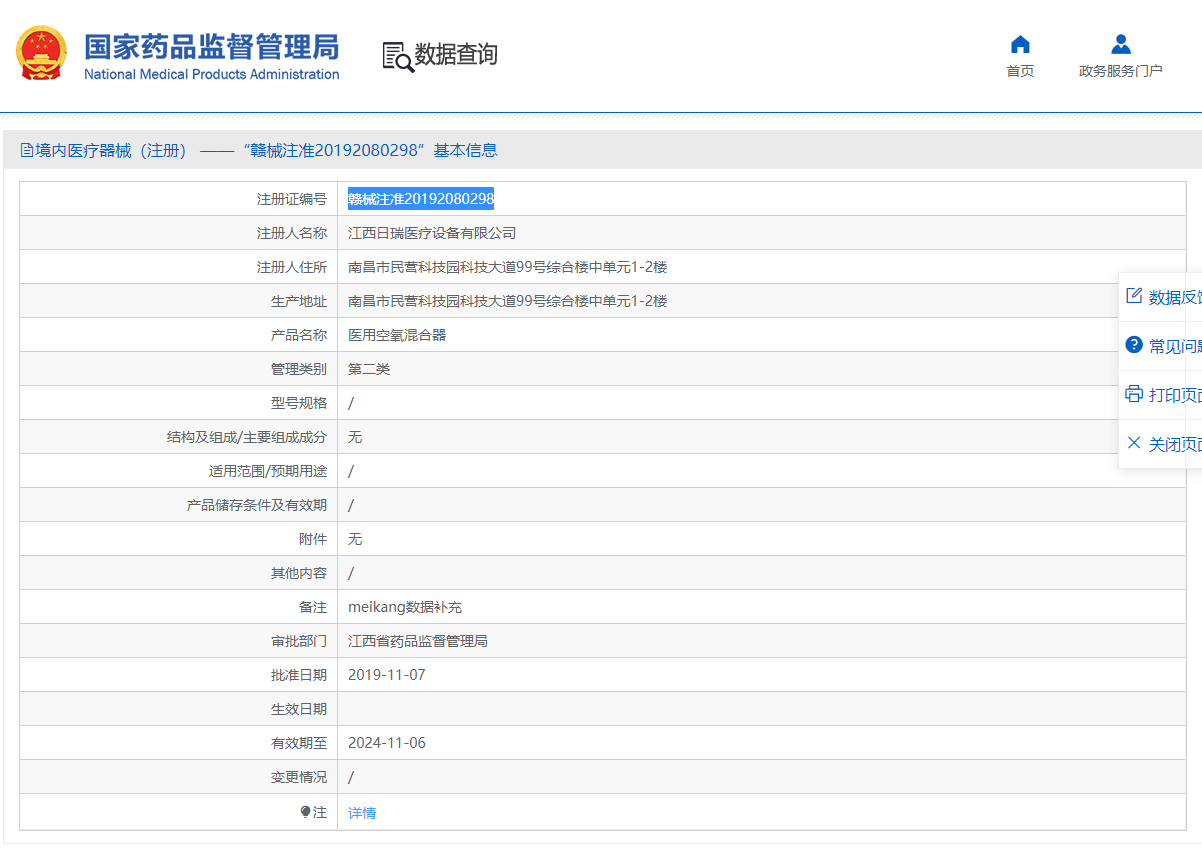This screenshot has width=1202, height=853.
Task: Click the 备注 row label
Action: click(313, 607)
